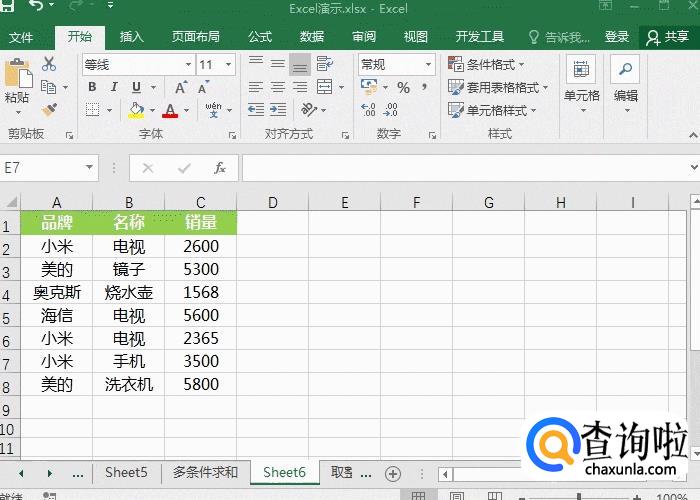Click the wén phonetic guide icon
This screenshot has height=500, width=700.
coord(213,109)
